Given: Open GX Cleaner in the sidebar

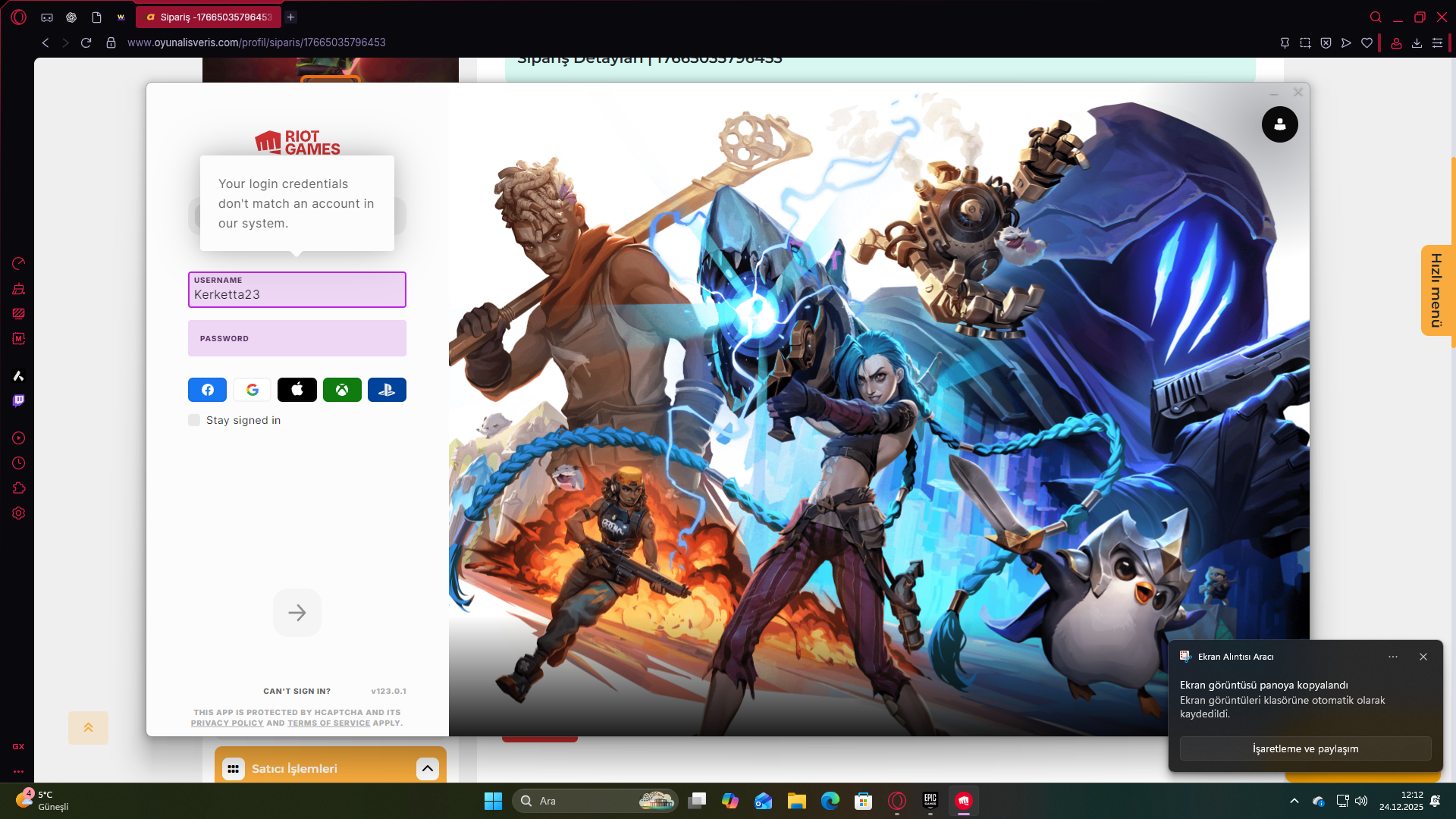Looking at the screenshot, I should (x=19, y=288).
